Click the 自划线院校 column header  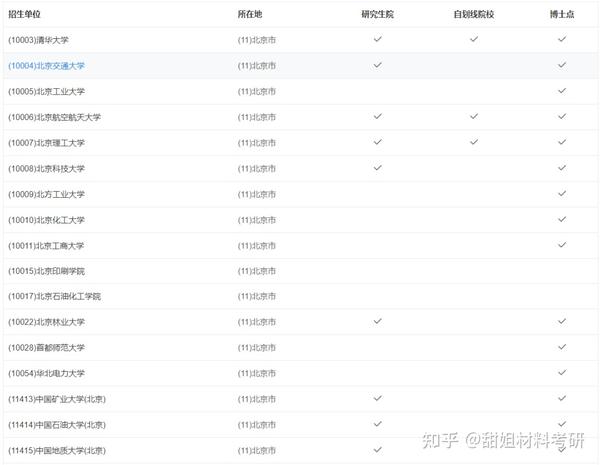coord(474,14)
